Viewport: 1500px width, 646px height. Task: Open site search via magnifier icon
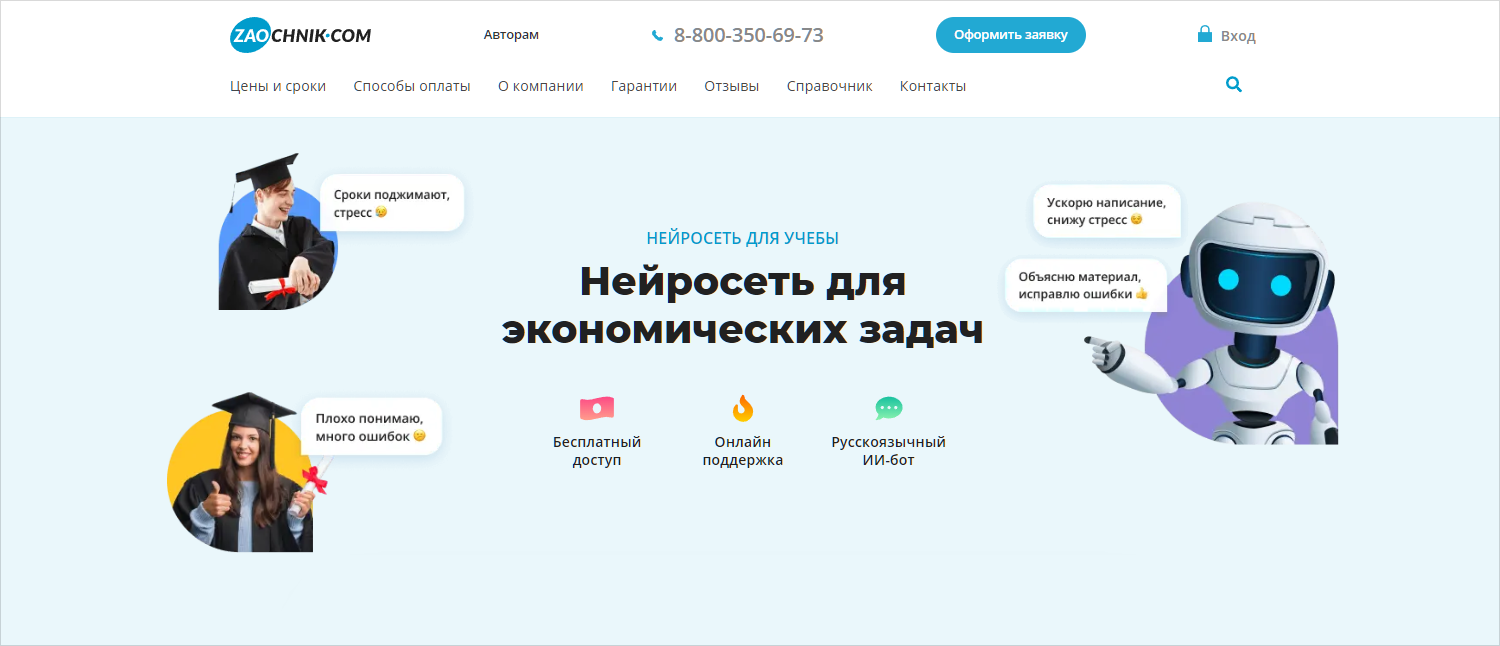[1233, 85]
